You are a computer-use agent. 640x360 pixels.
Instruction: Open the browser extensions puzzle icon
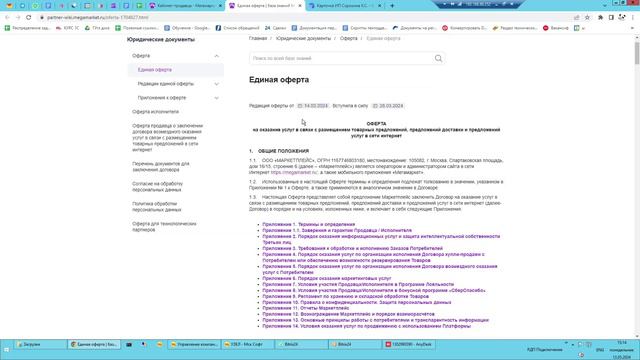[600, 18]
